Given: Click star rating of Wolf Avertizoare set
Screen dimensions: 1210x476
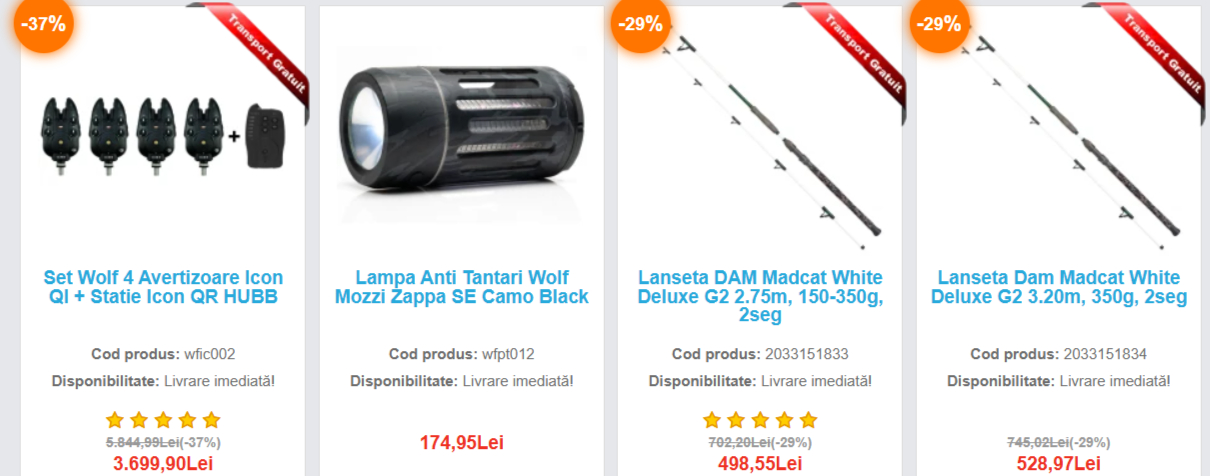Looking at the screenshot, I should point(163,420).
